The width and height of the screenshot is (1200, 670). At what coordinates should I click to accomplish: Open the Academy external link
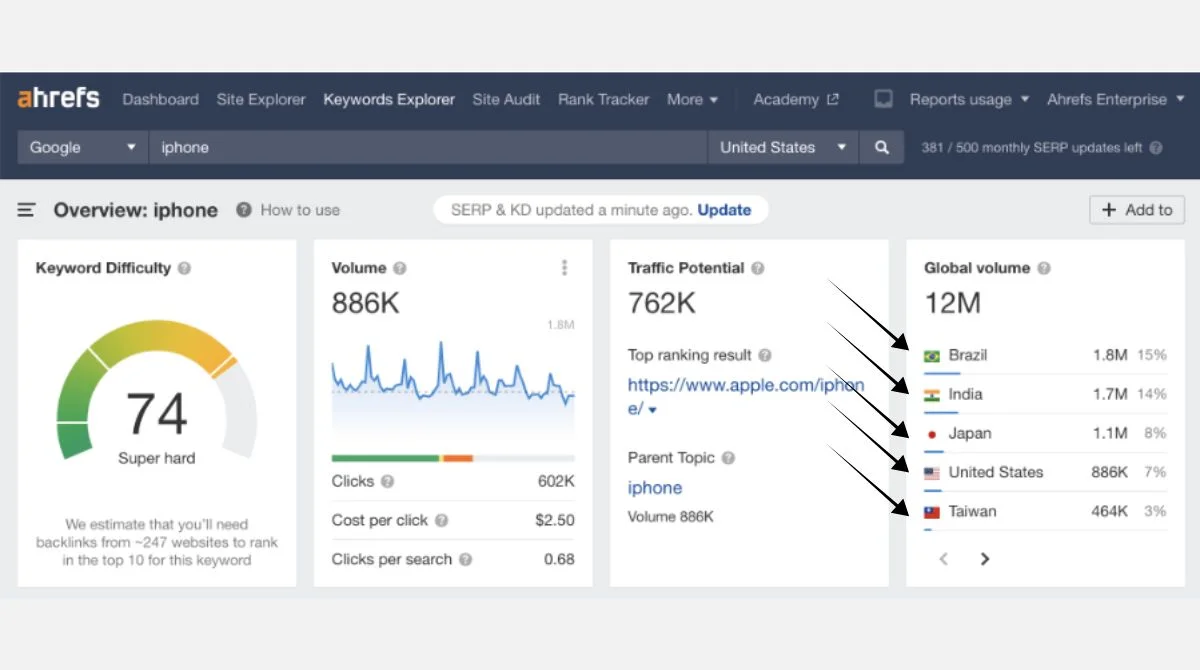[x=796, y=99]
